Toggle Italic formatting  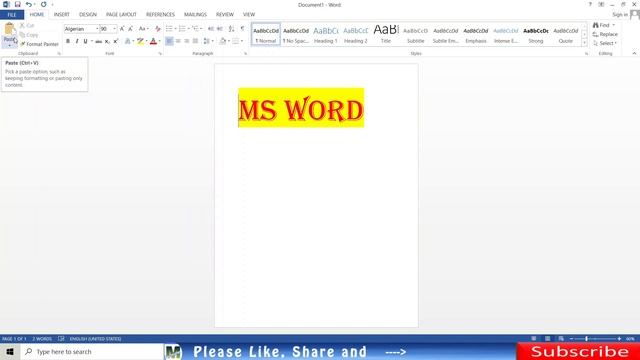coord(77,41)
